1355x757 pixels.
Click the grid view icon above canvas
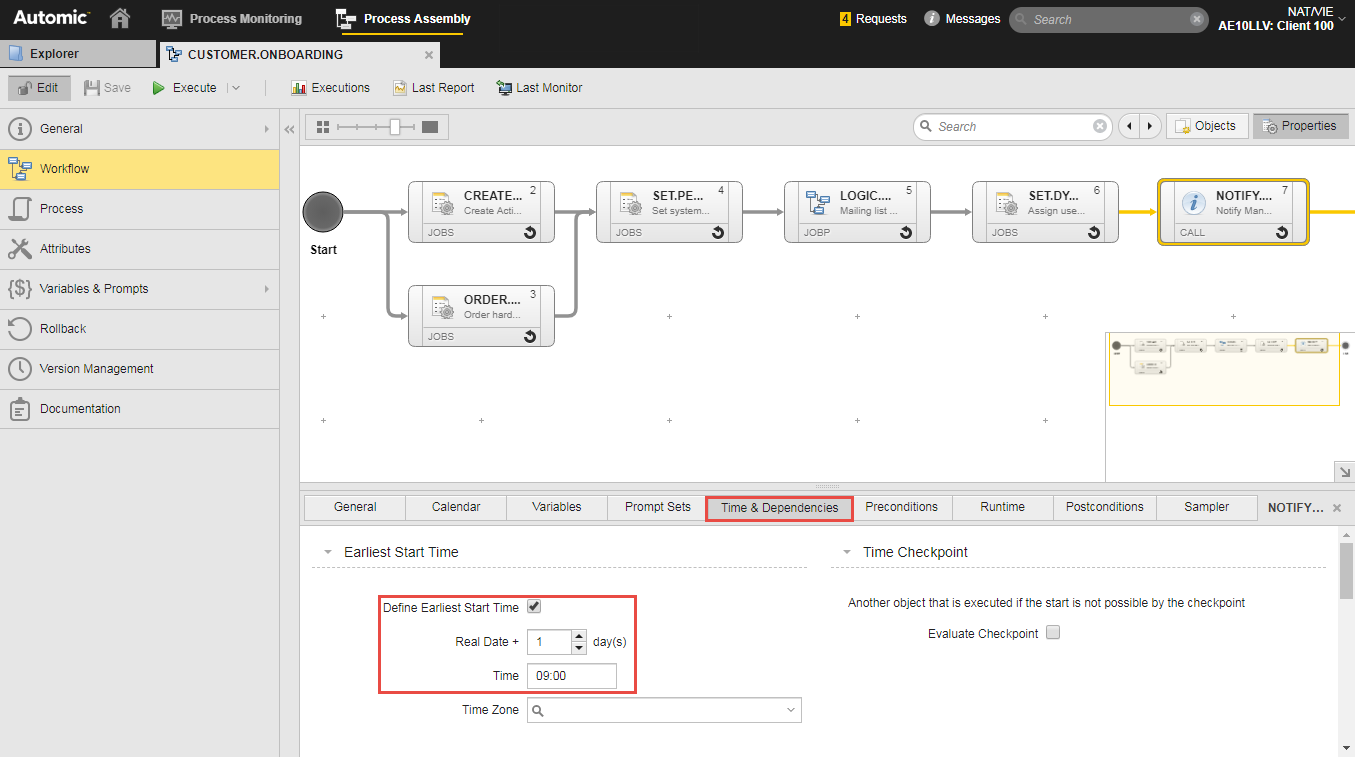point(322,127)
